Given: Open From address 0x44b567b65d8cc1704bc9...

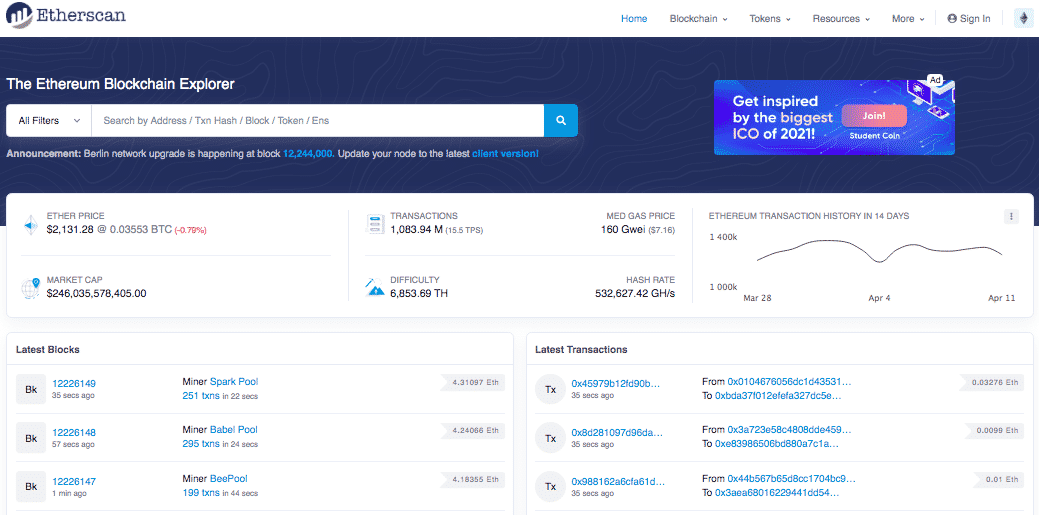Looking at the screenshot, I should [x=791, y=479].
